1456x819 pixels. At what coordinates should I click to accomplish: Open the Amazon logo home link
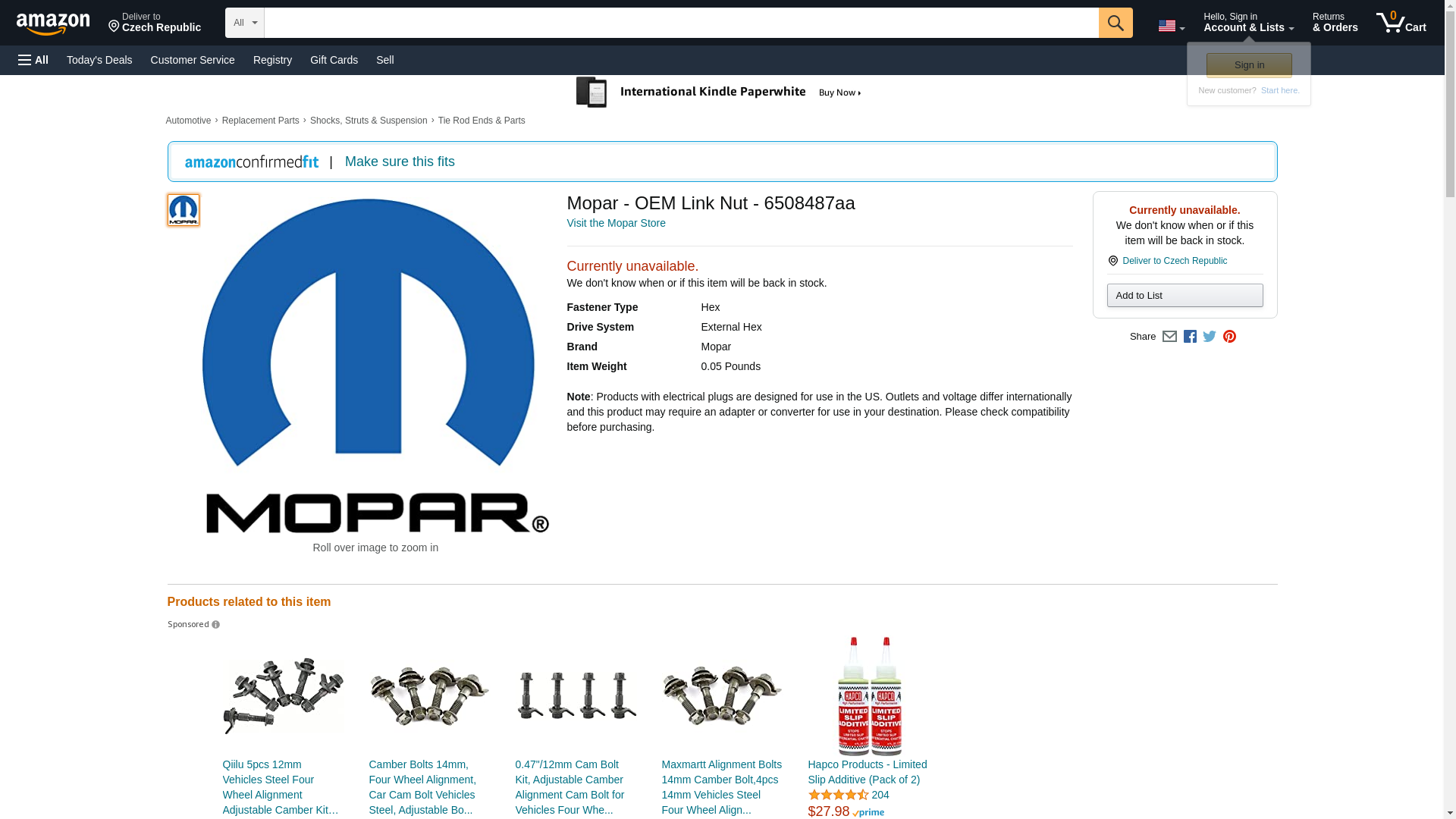(x=53, y=24)
